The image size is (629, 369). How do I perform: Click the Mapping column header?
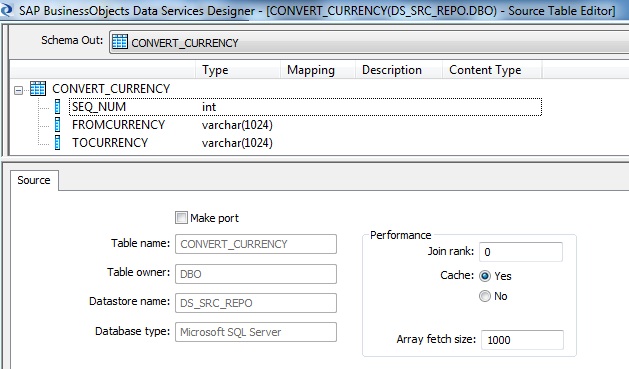pyautogui.click(x=318, y=70)
